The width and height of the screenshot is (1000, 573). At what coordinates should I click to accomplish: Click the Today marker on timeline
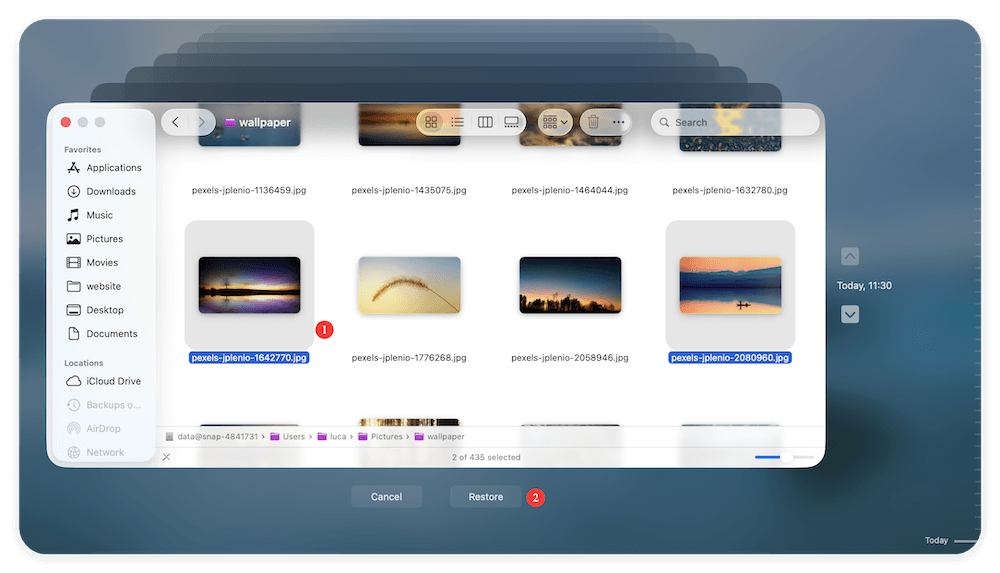[936, 540]
